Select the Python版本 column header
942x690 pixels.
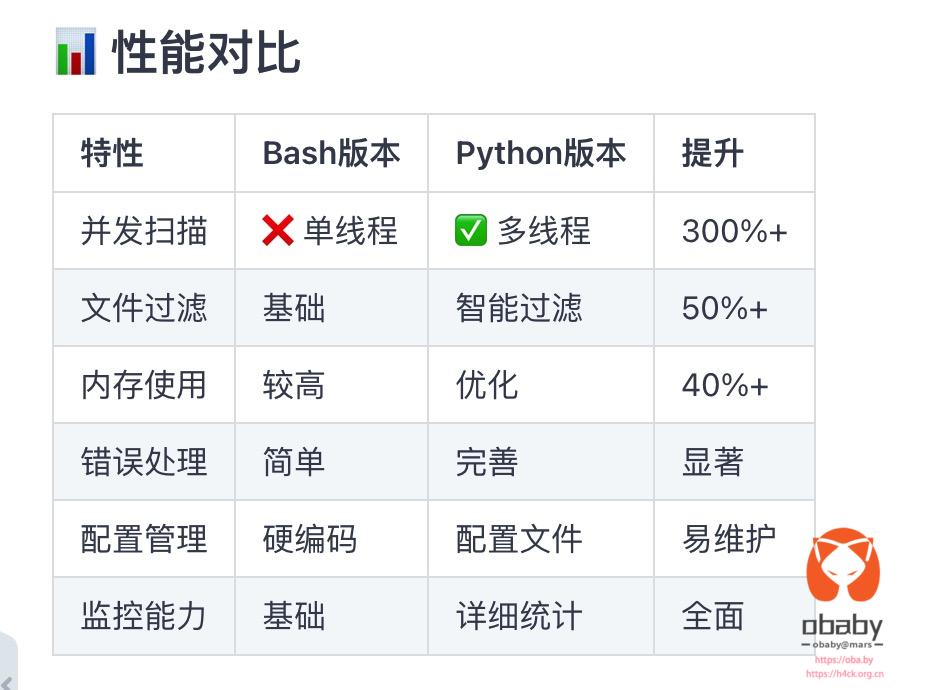(x=541, y=153)
